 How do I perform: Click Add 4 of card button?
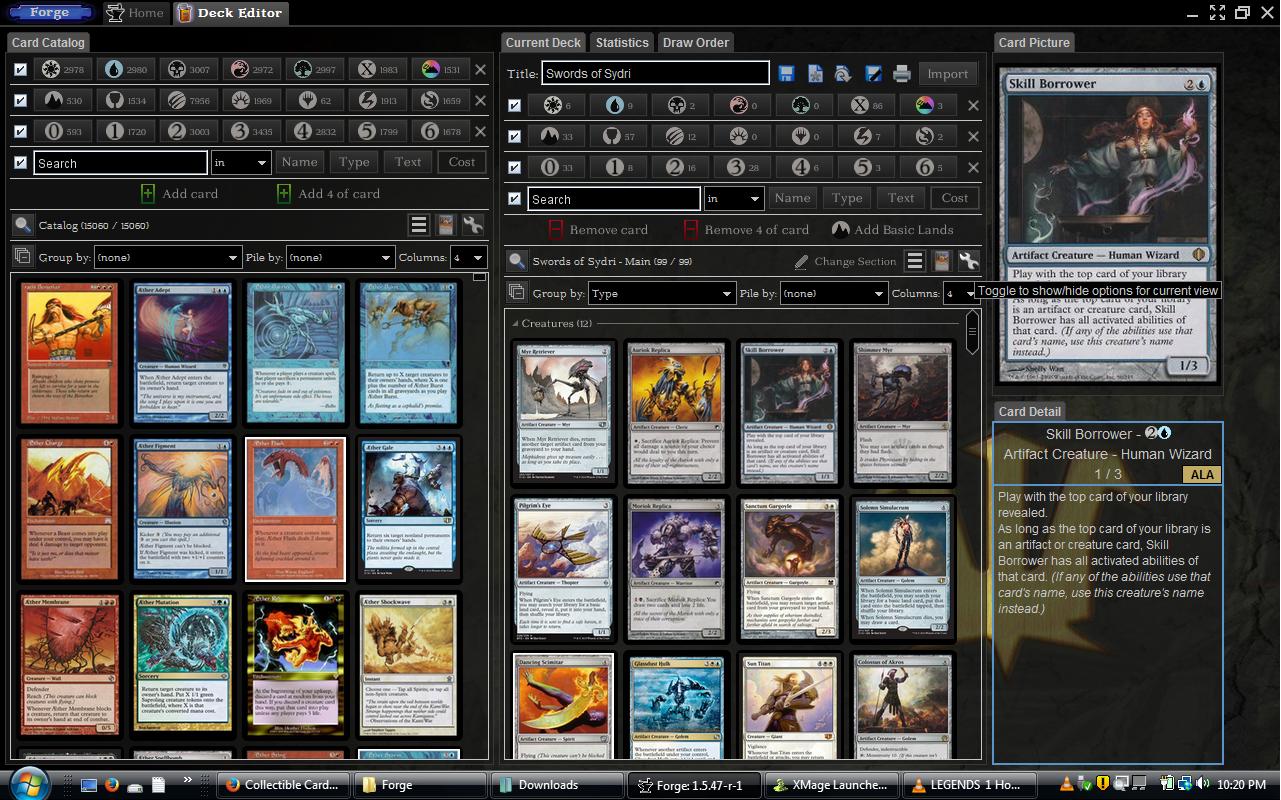[x=328, y=193]
